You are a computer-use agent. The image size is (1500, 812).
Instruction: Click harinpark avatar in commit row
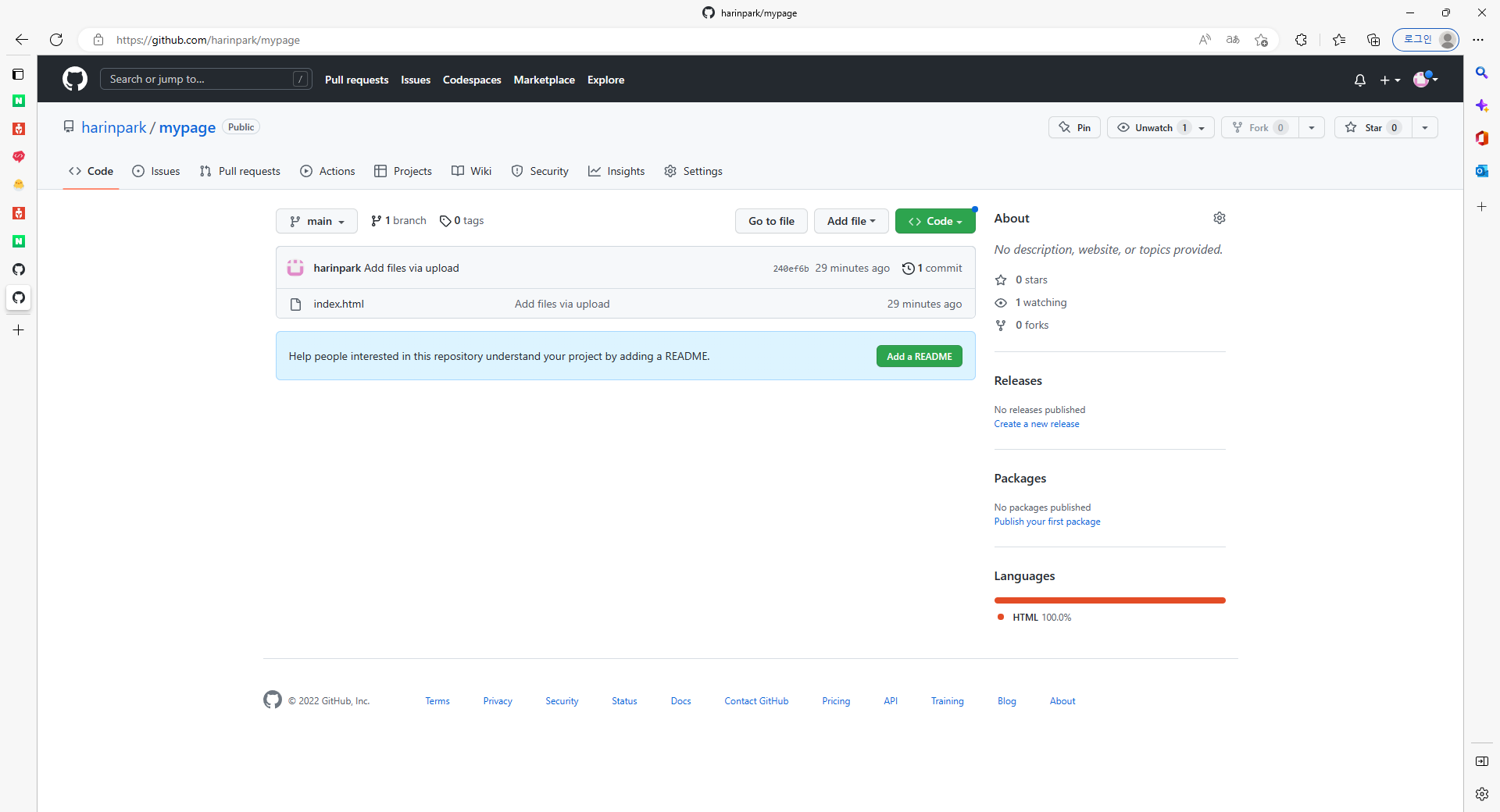pos(295,268)
